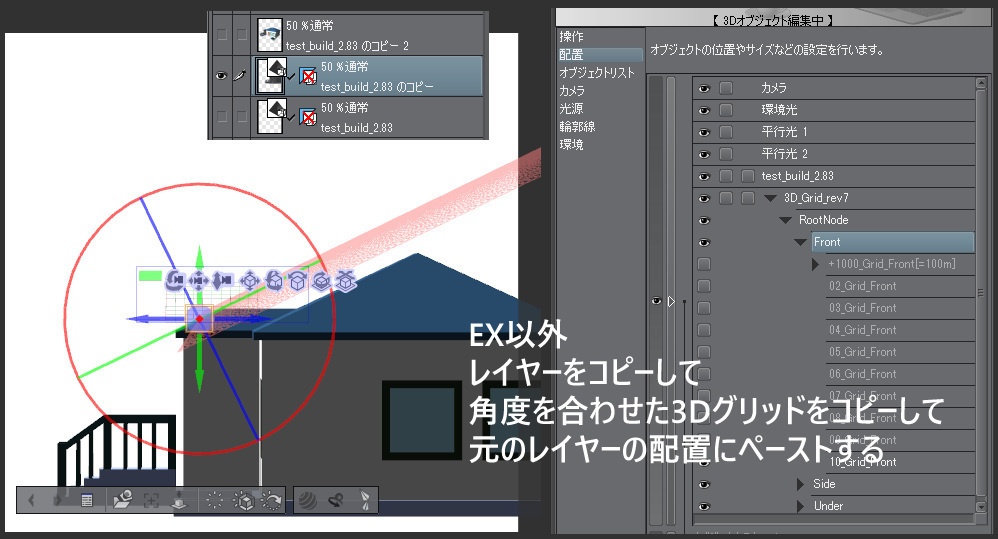Image resolution: width=998 pixels, height=539 pixels.
Task: Select the 05_Grid_Front item
Action: point(862,352)
